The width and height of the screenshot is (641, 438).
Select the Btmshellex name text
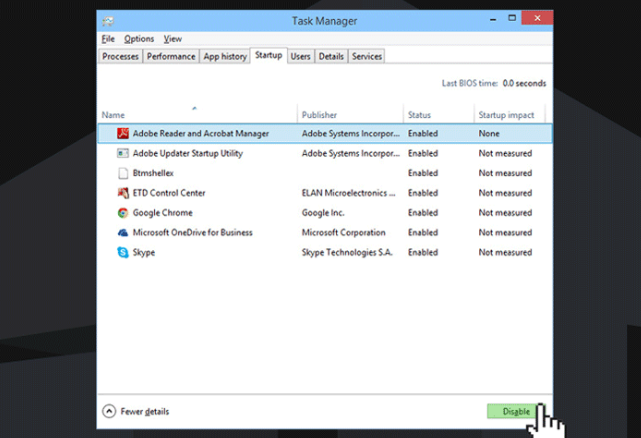pos(153,173)
